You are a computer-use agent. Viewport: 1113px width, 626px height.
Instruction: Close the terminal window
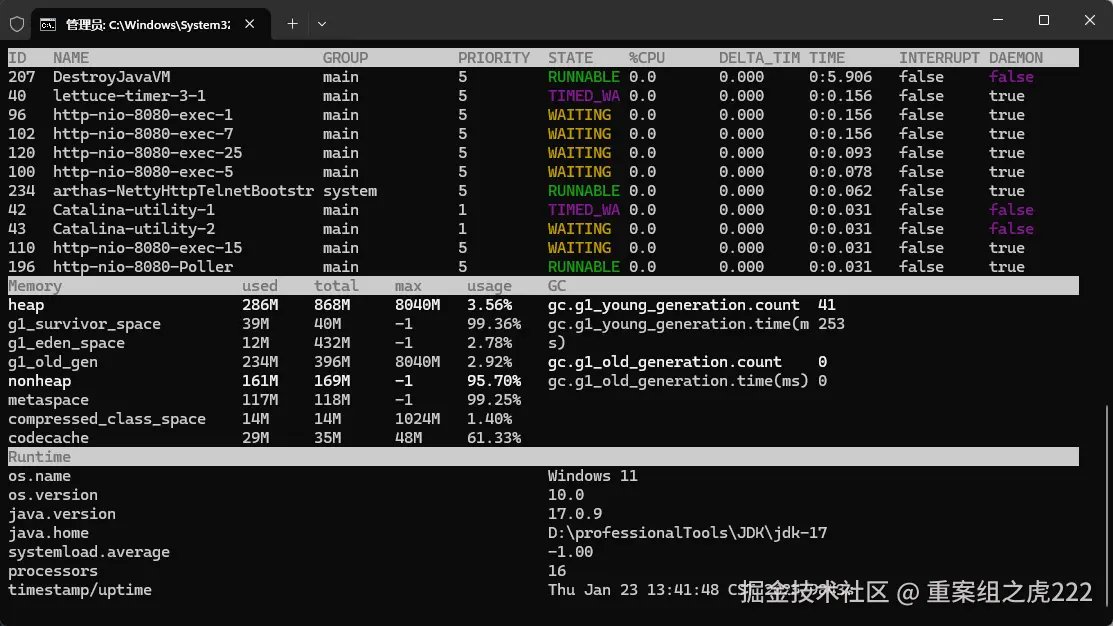pyautogui.click(x=1090, y=20)
